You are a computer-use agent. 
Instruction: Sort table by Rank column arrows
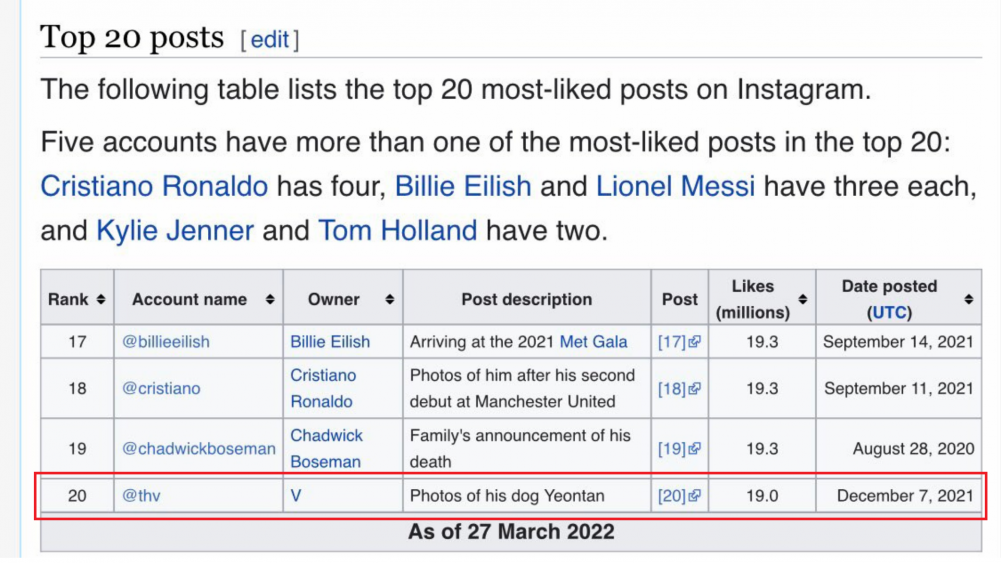[101, 299]
